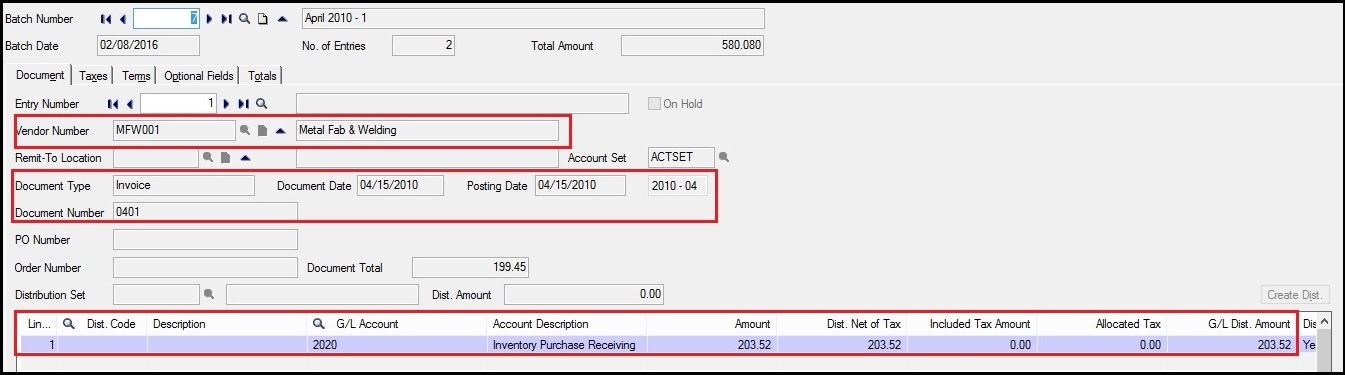This screenshot has height=375, width=1345.
Task: Click Dist. Net of Tax column header
Action: click(x=841, y=324)
